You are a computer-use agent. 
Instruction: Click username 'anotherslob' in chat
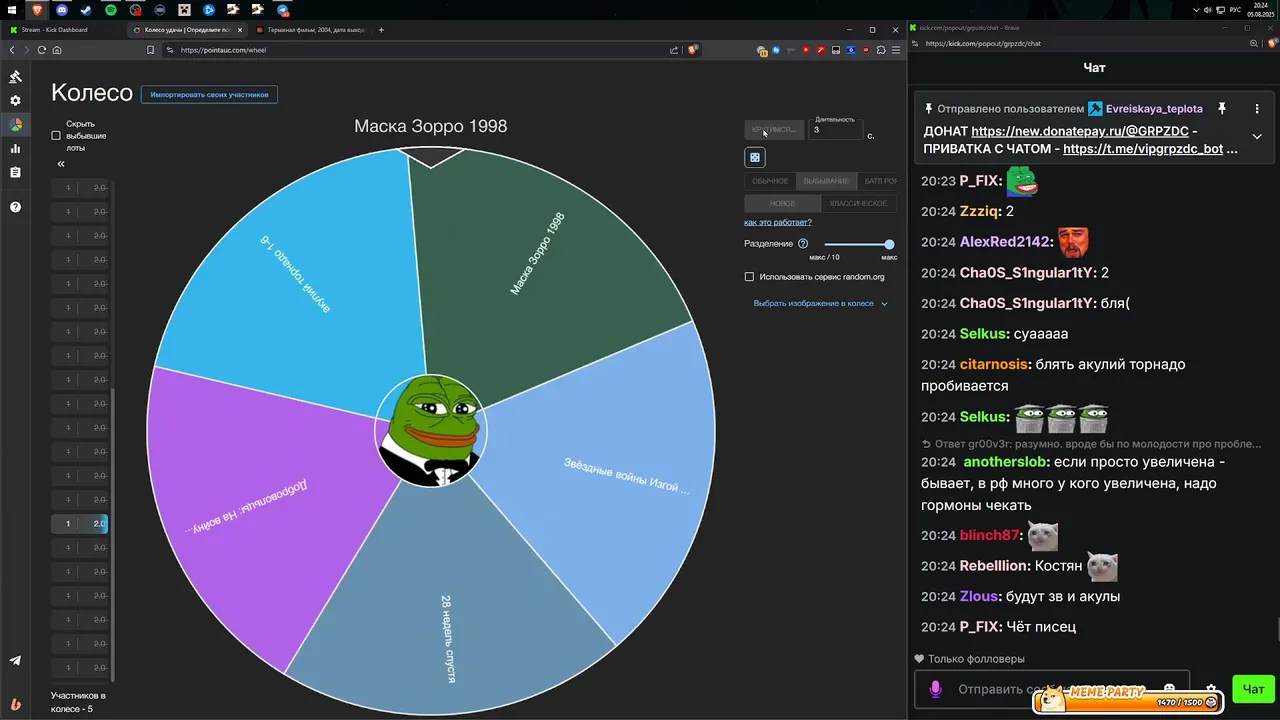(x=1005, y=462)
